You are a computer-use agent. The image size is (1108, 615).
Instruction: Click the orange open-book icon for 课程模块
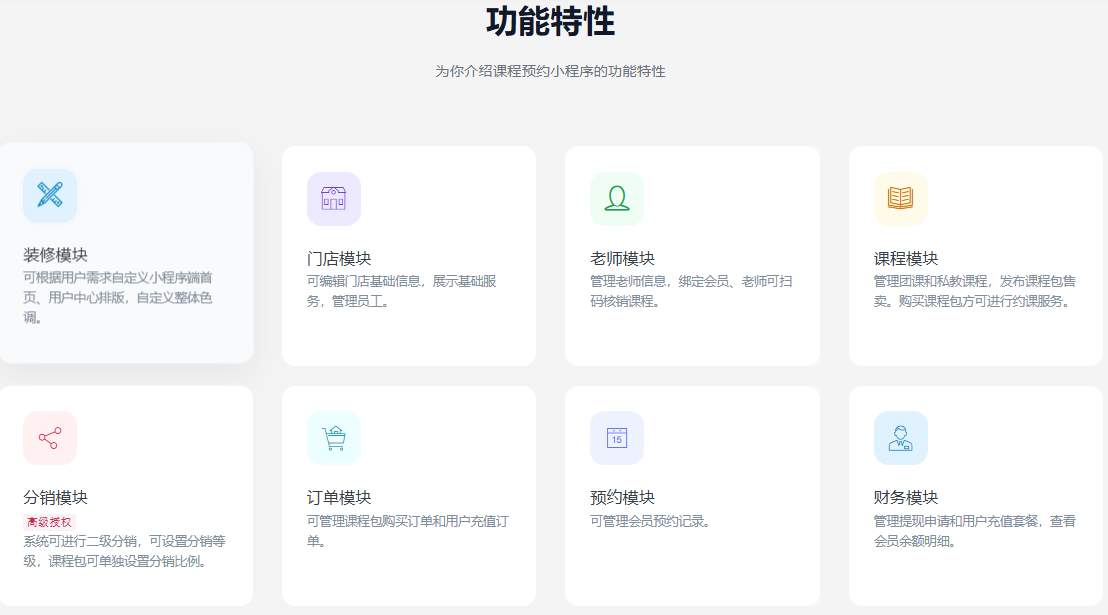pyautogui.click(x=900, y=199)
